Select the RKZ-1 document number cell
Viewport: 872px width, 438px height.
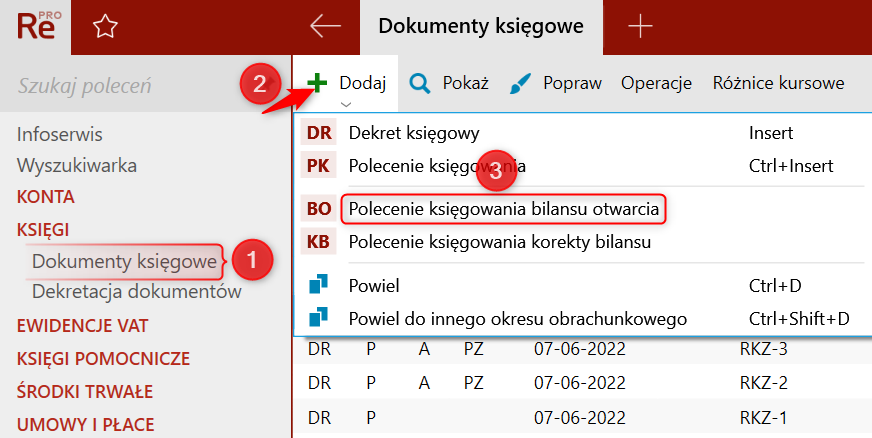click(763, 417)
